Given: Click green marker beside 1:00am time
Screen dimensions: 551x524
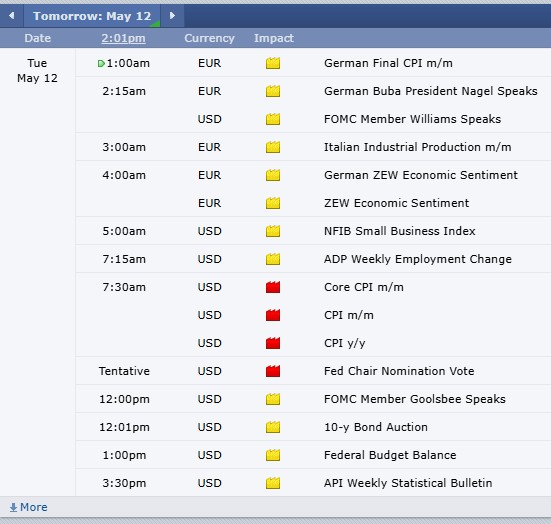Looking at the screenshot, I should pyautogui.click(x=101, y=64).
